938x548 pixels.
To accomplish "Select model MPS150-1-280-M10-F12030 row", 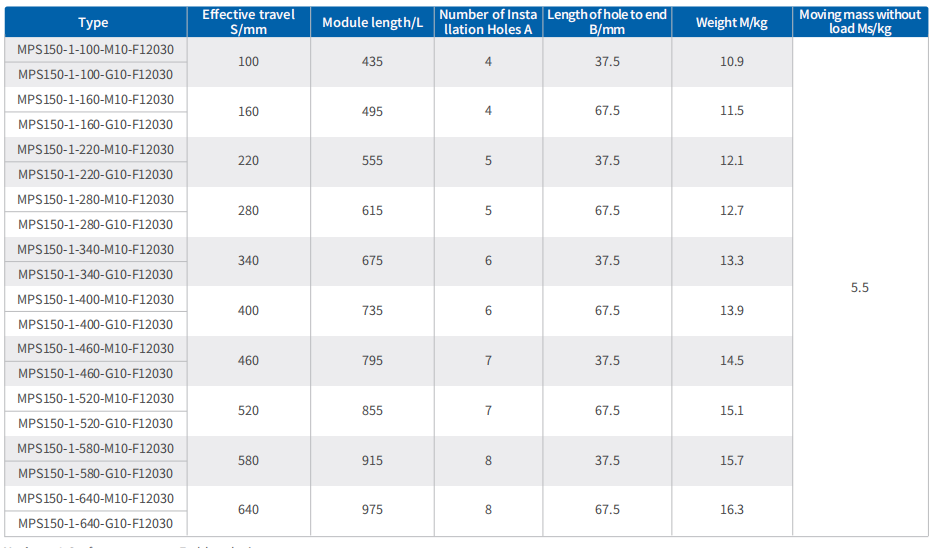I will 96,199.
